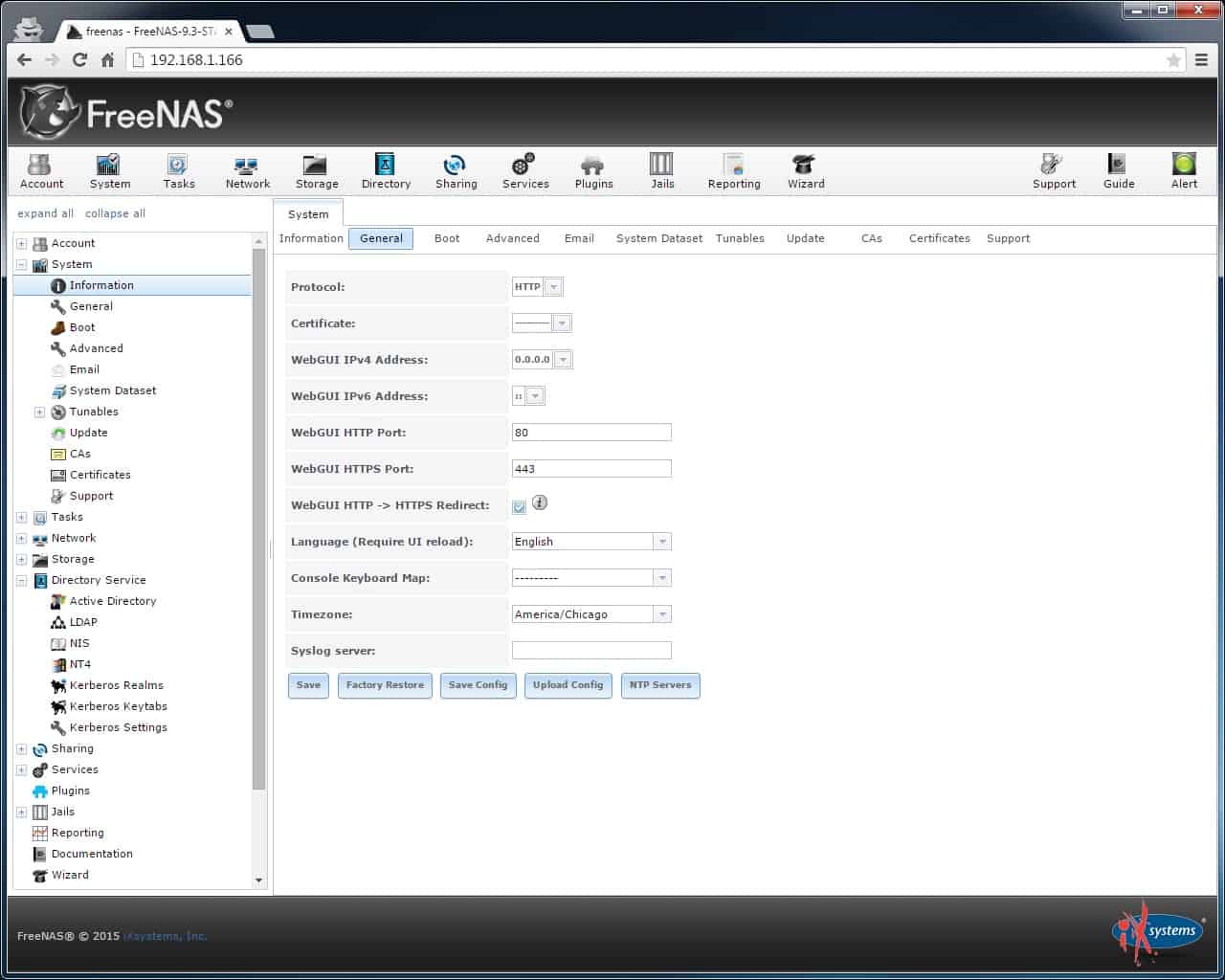This screenshot has width=1225, height=980.
Task: Open the Reporting toolbar icon
Action: coord(734,171)
